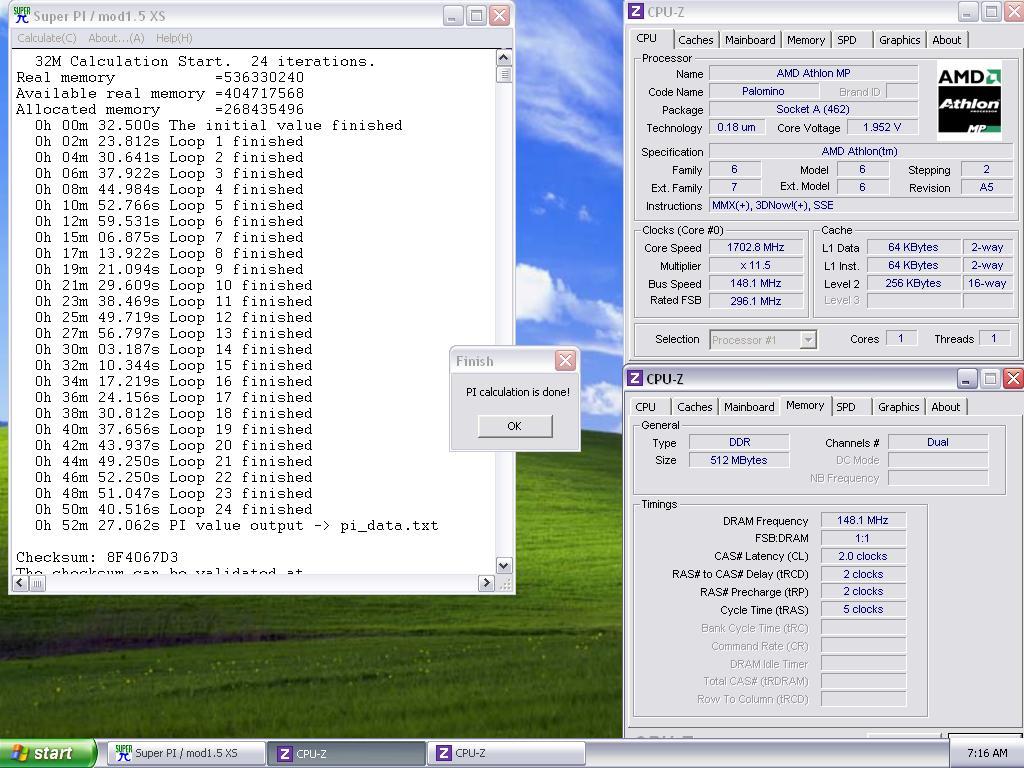The width and height of the screenshot is (1024, 768).
Task: Click the Super PI vertical scrollbar thumb
Action: pyautogui.click(x=504, y=74)
